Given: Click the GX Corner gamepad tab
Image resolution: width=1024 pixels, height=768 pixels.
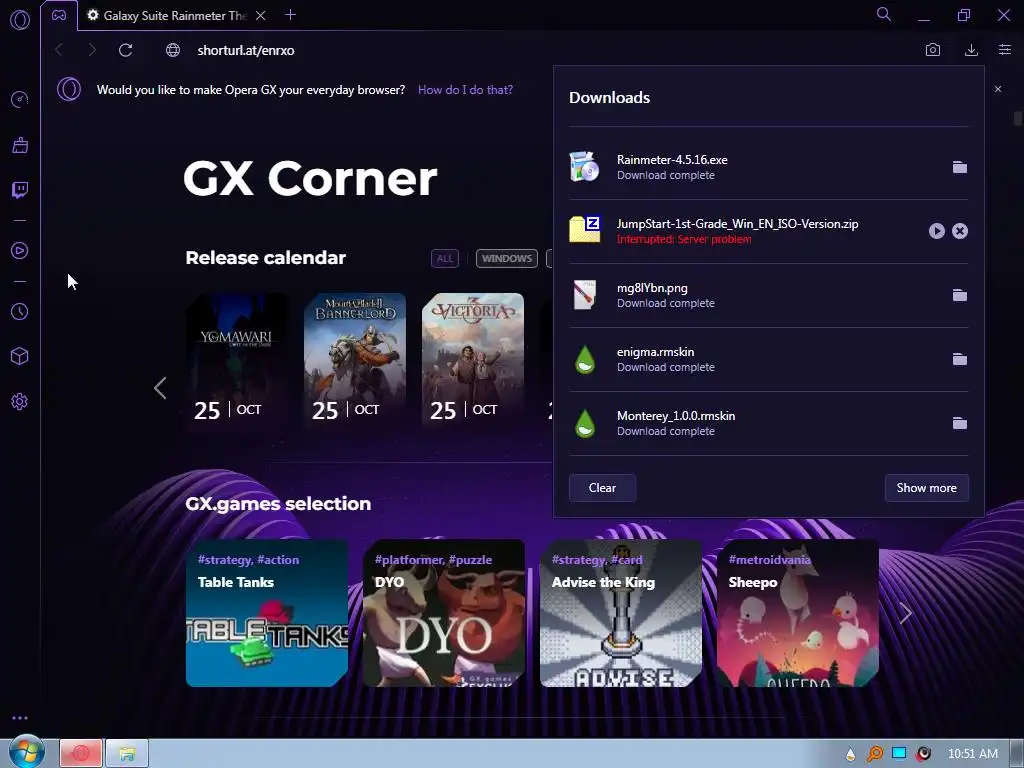Looking at the screenshot, I should click(x=59, y=16).
